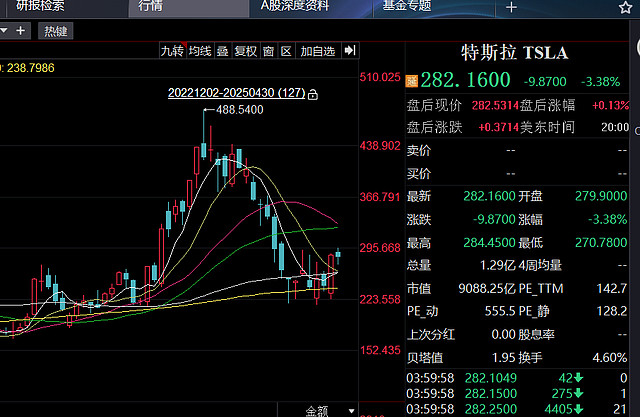640x417 pixels.
Task: Open the 复权 adjustment option
Action: (245, 51)
